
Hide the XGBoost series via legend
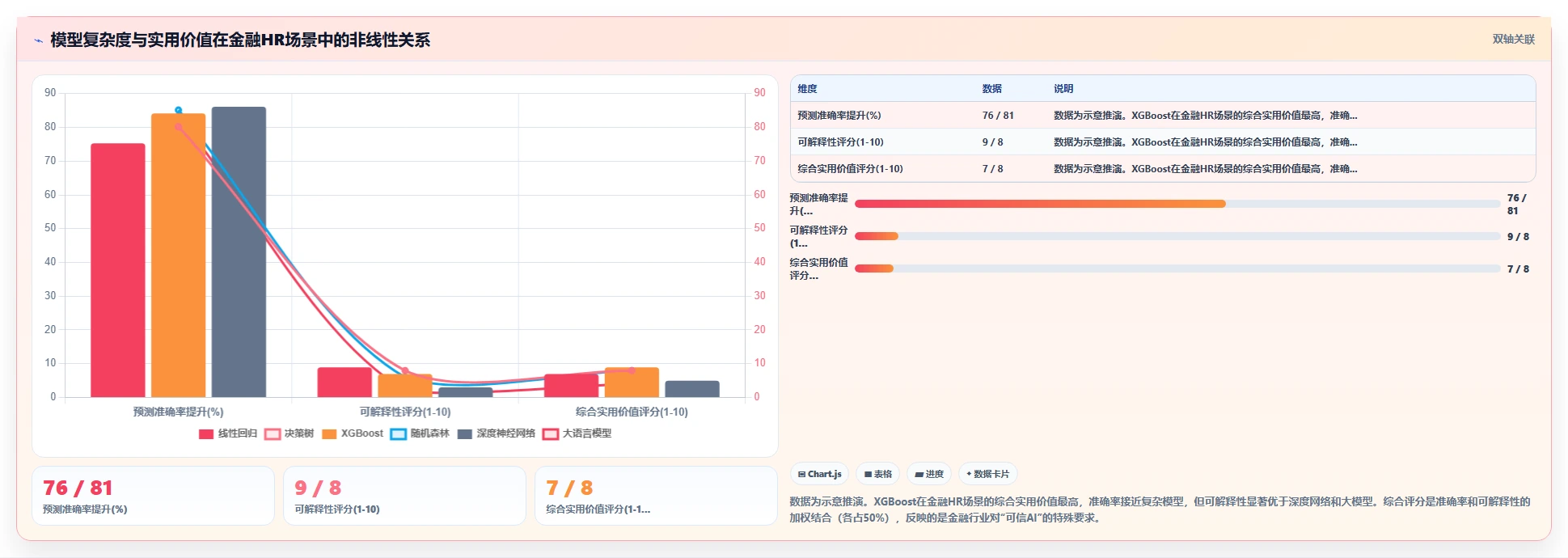click(x=353, y=433)
